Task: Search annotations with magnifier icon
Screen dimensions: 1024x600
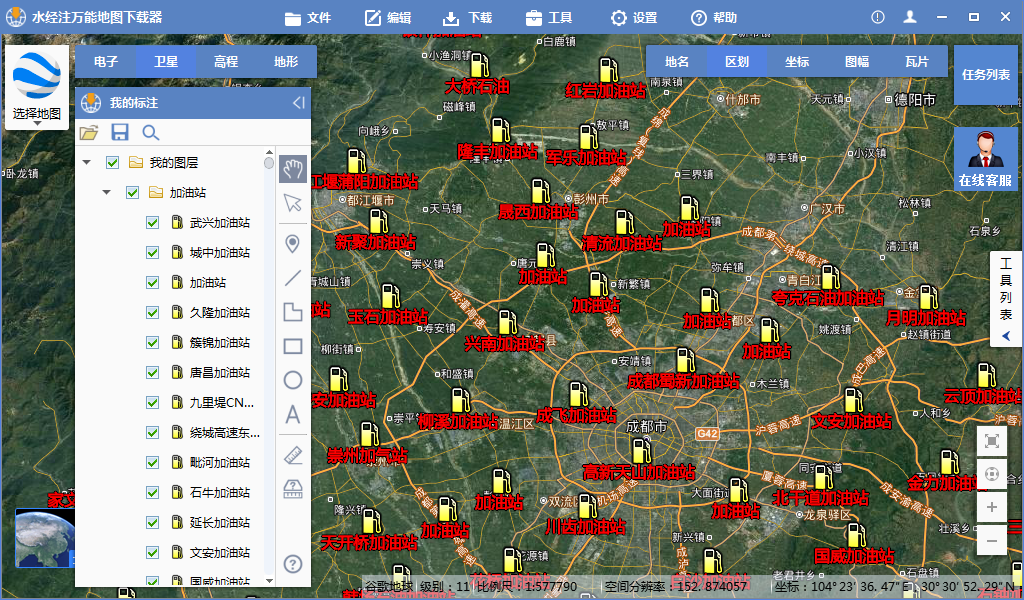Action: (150, 133)
